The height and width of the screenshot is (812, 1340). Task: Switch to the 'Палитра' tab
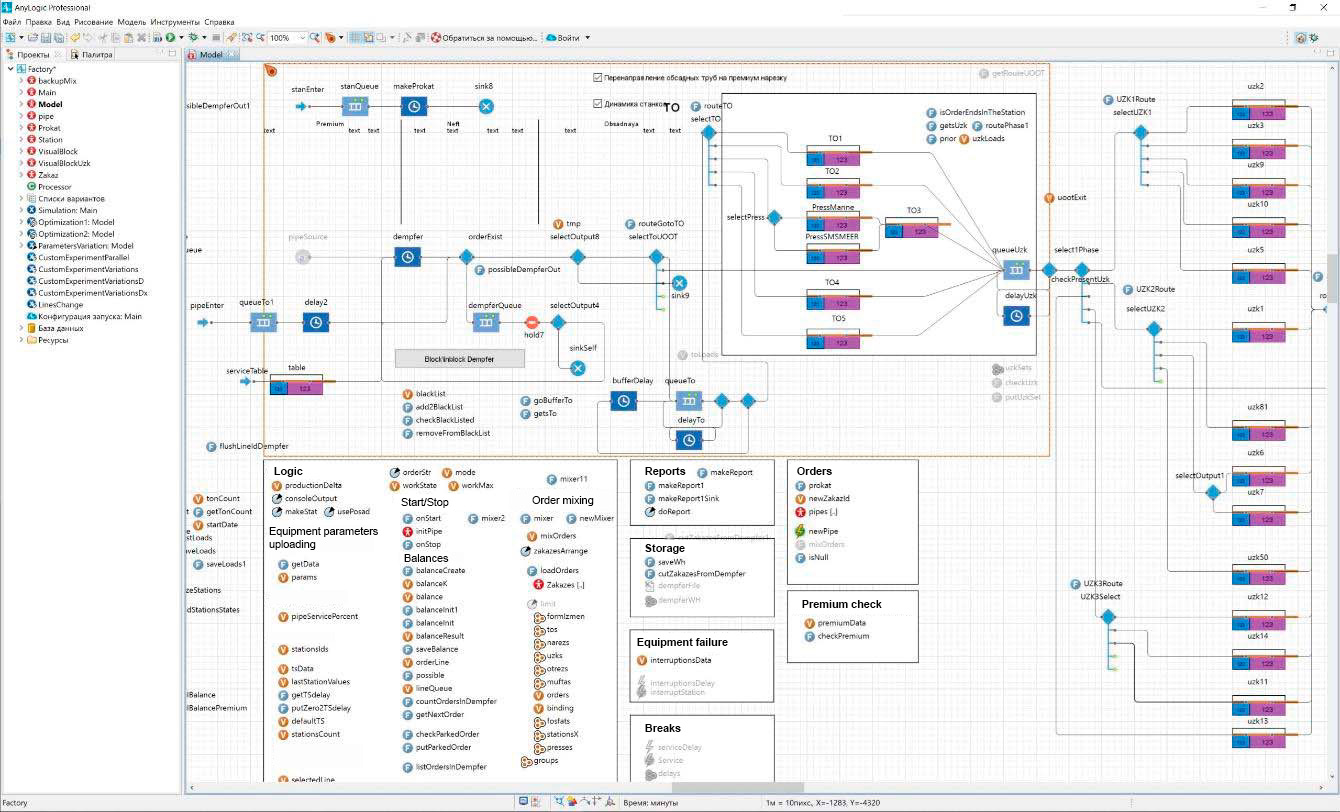[x=97, y=55]
